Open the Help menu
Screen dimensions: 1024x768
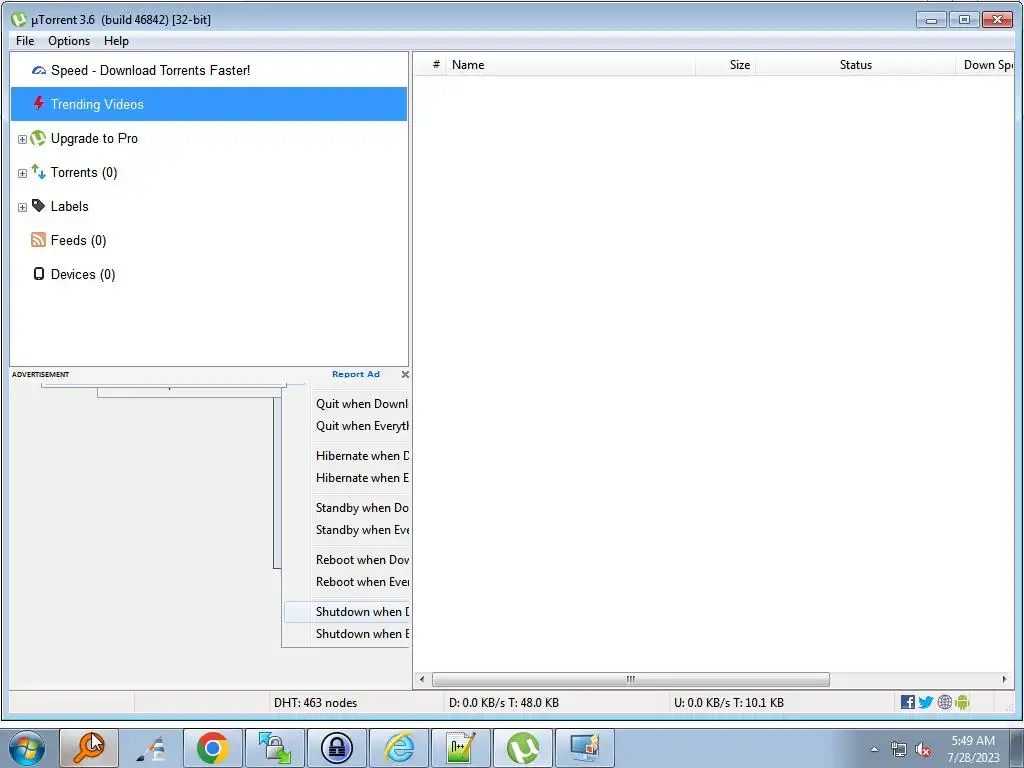point(116,40)
